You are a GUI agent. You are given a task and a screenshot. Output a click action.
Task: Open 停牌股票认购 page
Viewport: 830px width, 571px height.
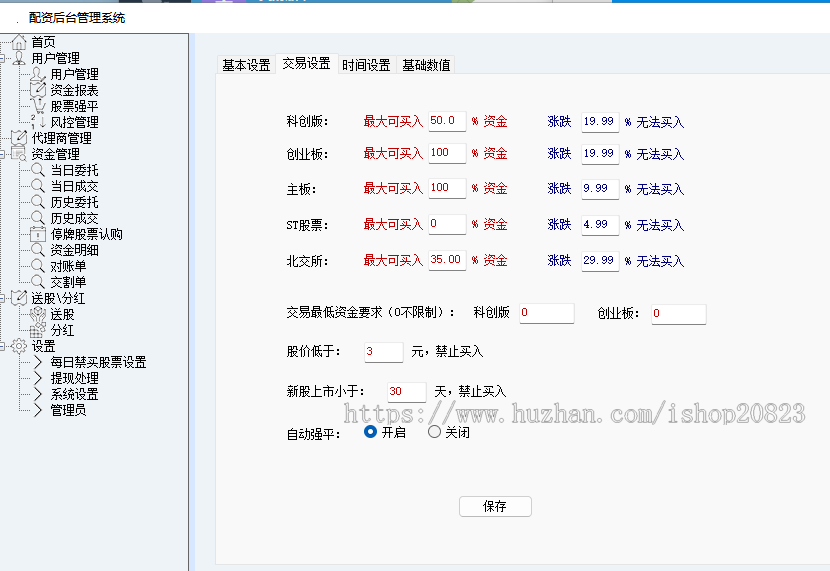[x=86, y=234]
